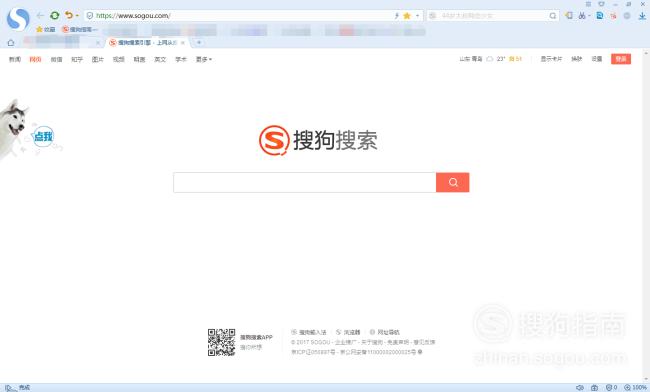
Task: Click the page's vertical scrollbar up arrow
Action: (x=646, y=53)
